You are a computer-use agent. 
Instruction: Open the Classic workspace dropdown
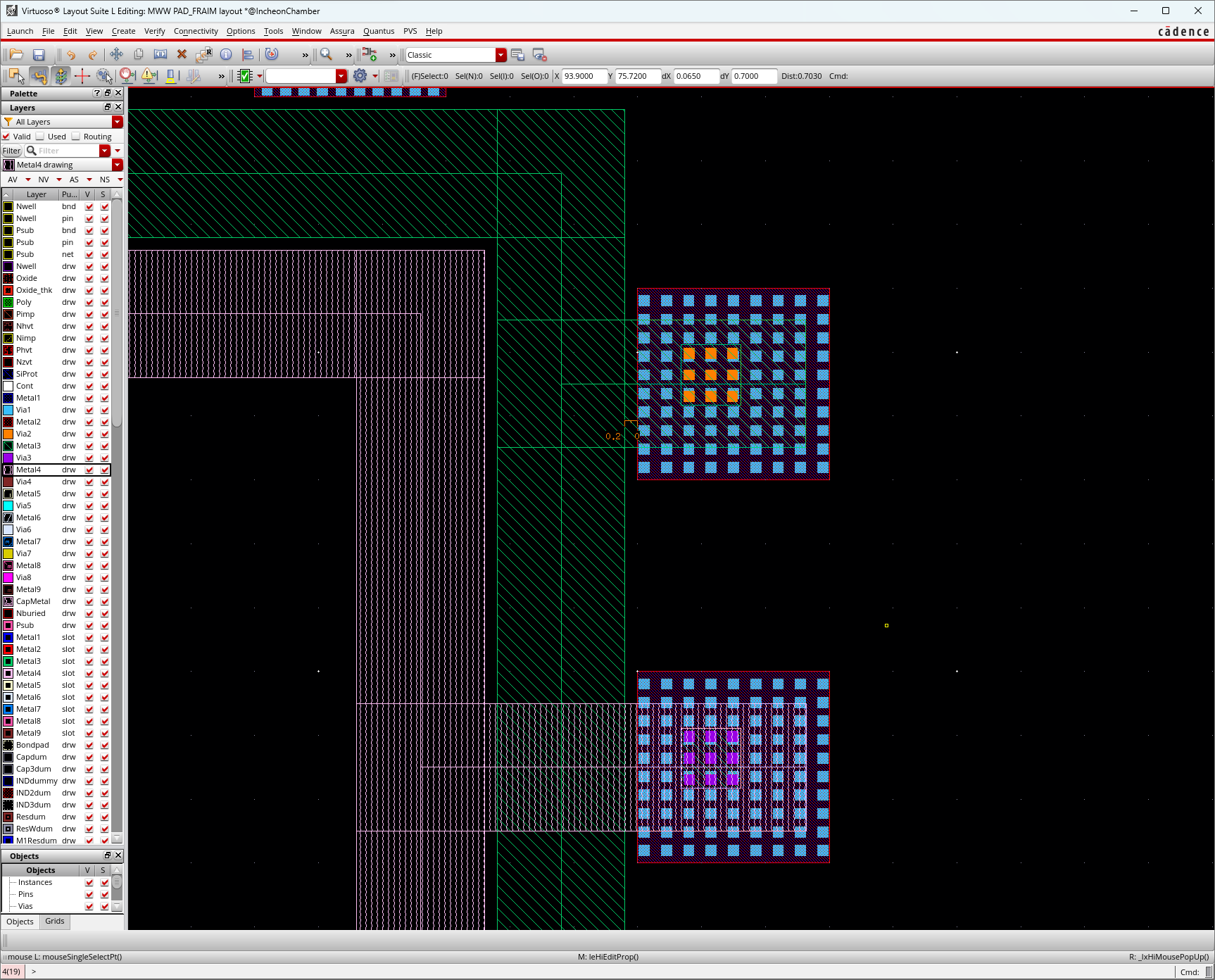501,55
